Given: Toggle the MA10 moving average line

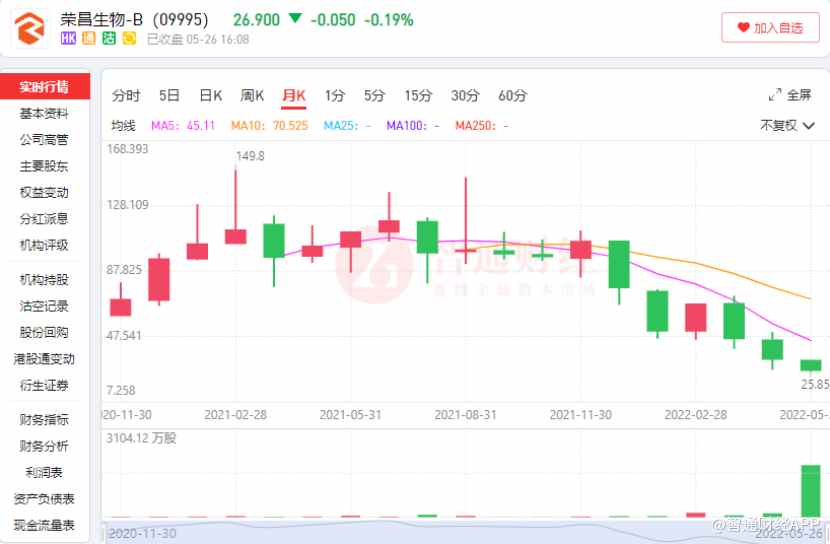Looking at the screenshot, I should [269, 125].
